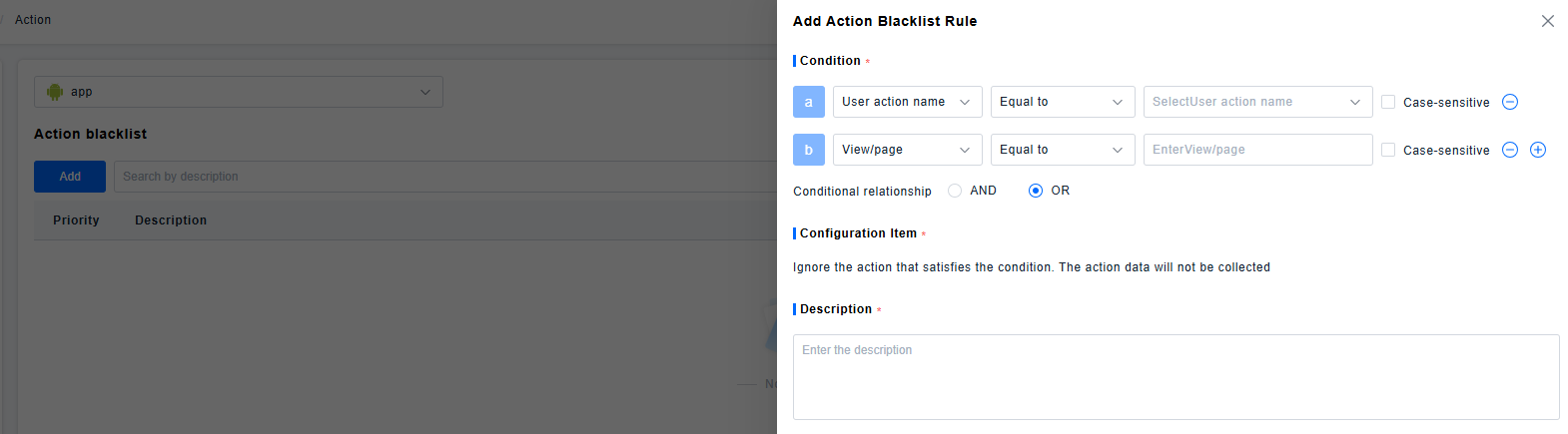
Task: Enable Case-sensitive for condition a
Action: pyautogui.click(x=1388, y=102)
